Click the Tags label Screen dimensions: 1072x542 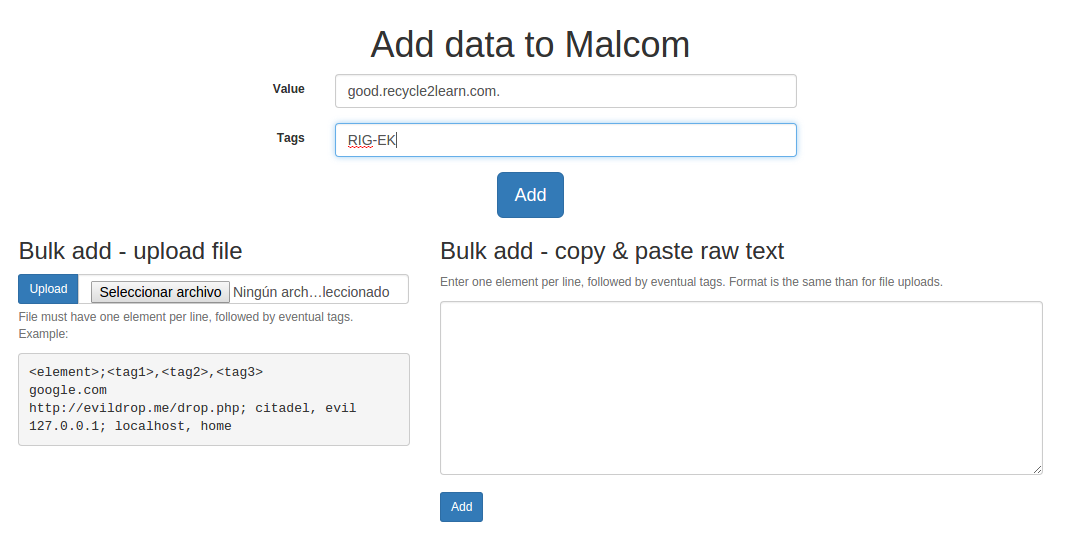[x=291, y=138]
